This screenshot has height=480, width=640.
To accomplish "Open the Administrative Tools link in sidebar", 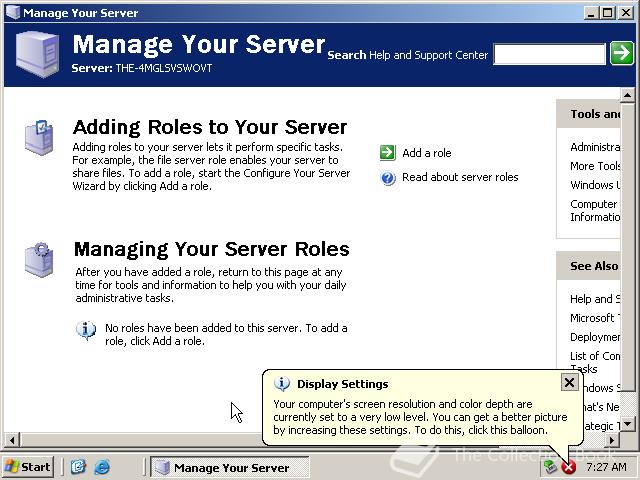I will click(x=595, y=147).
